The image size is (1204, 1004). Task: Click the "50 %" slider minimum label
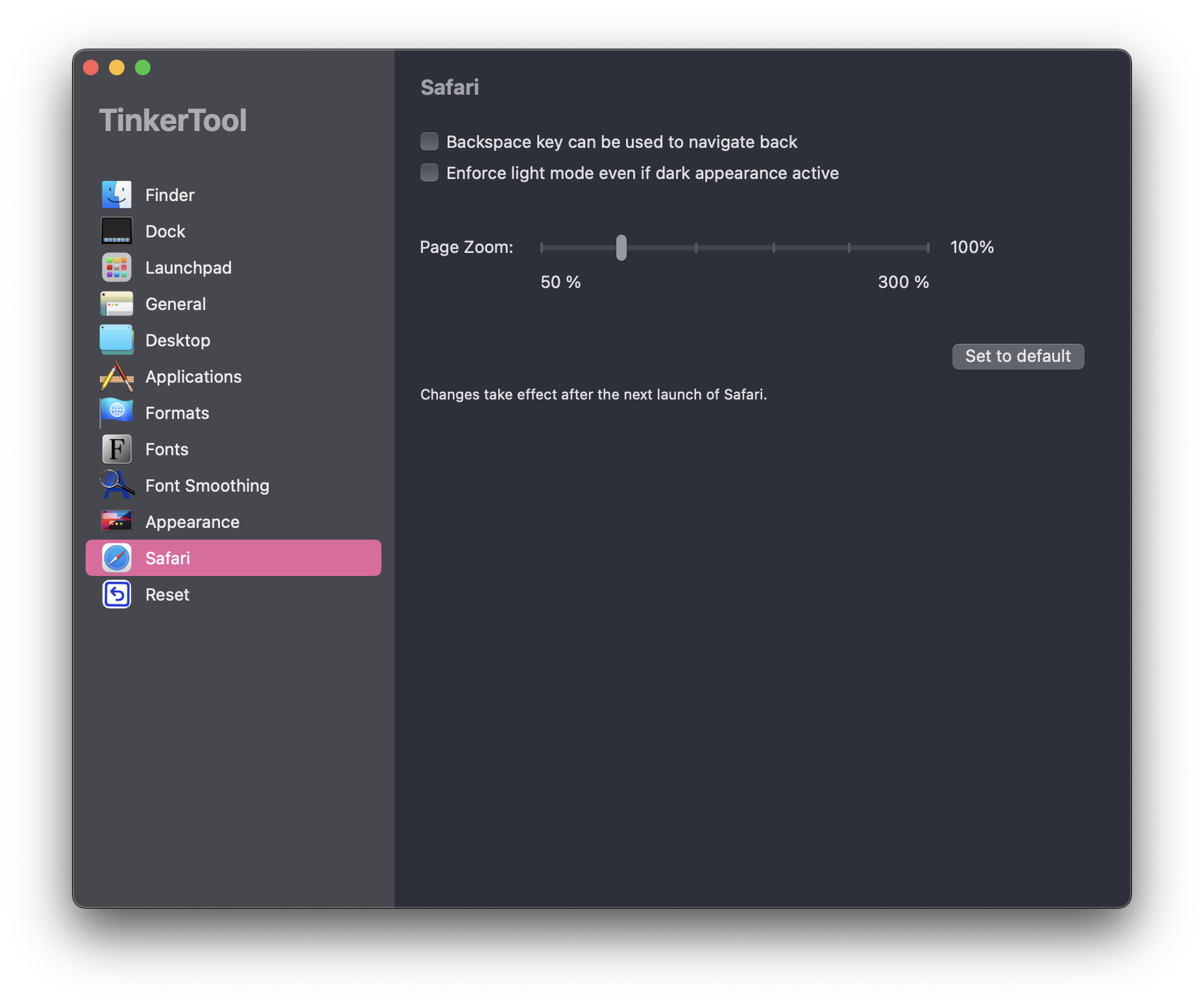click(x=560, y=282)
